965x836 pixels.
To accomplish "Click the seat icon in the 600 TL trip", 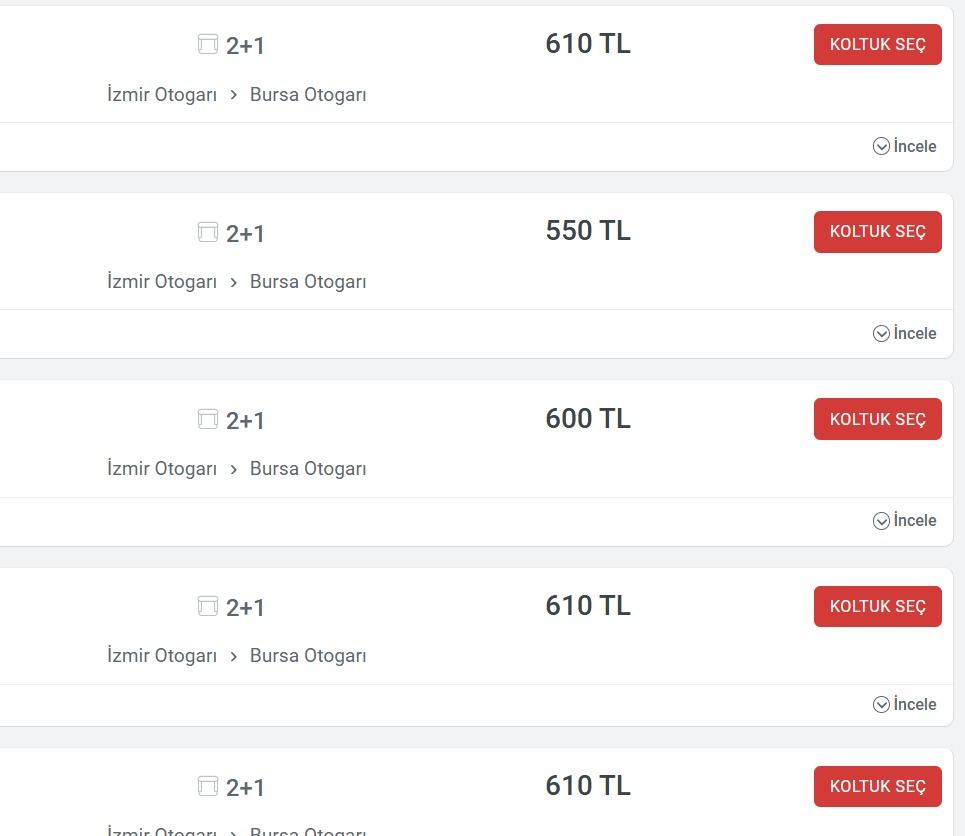I will coord(208,419).
